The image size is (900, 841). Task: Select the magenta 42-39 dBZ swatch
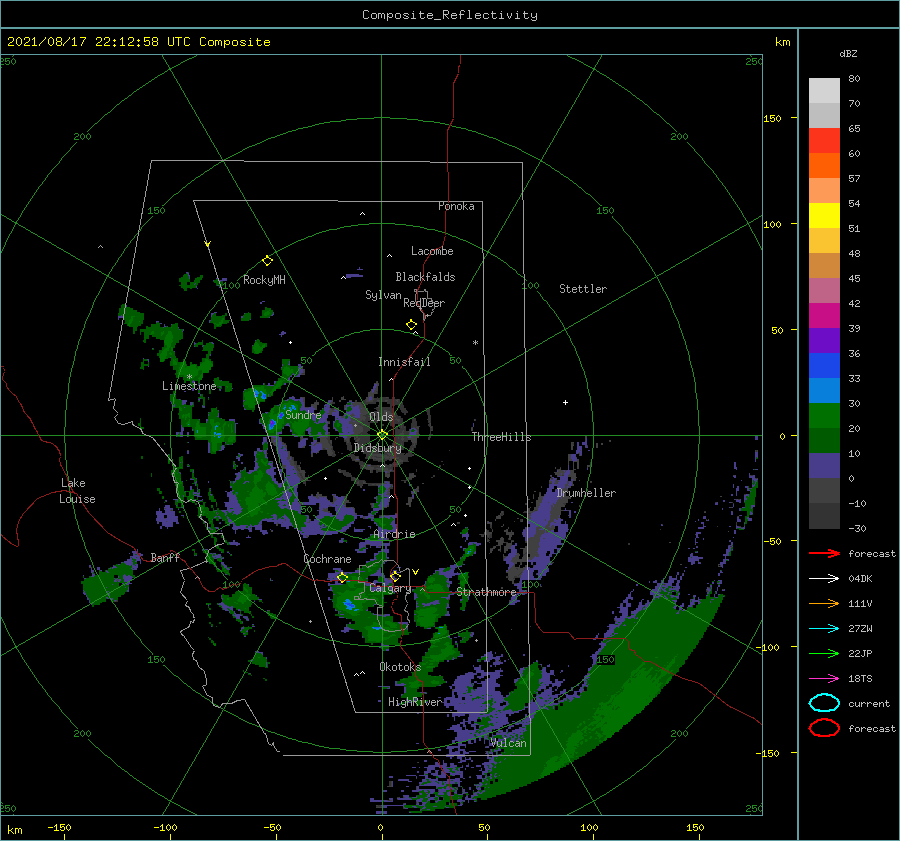coord(824,316)
